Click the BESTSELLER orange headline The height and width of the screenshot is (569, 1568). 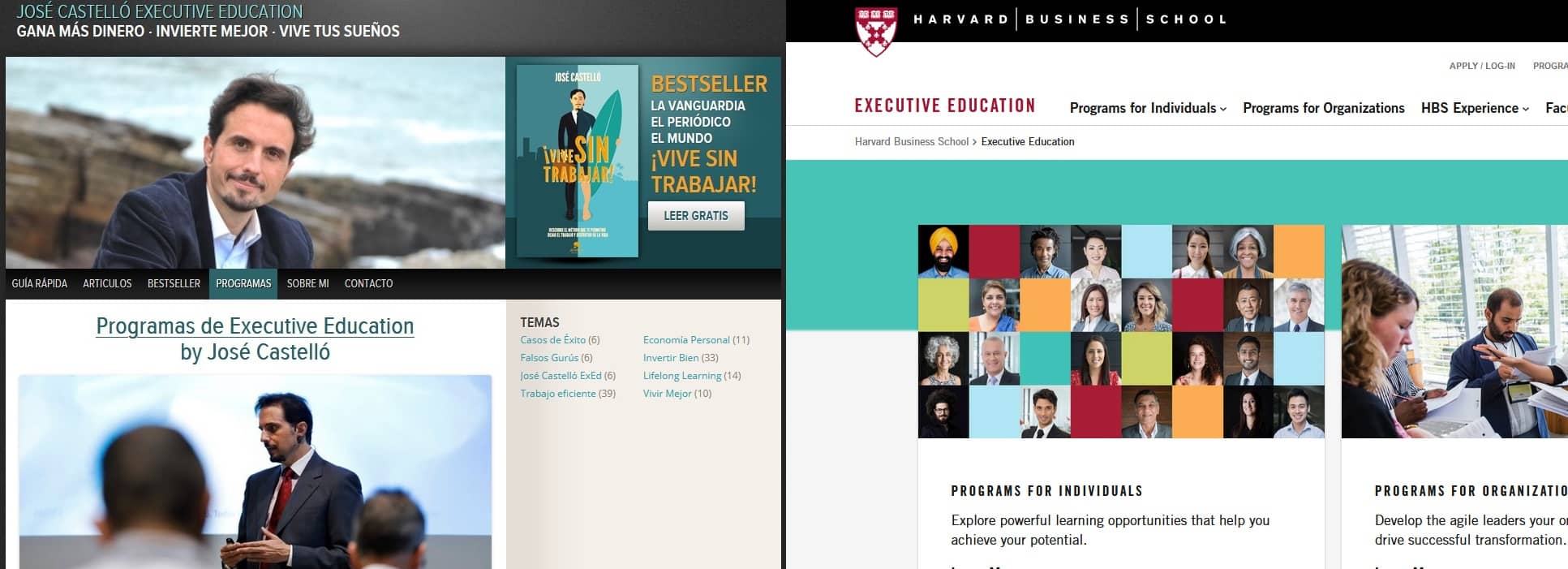[709, 84]
